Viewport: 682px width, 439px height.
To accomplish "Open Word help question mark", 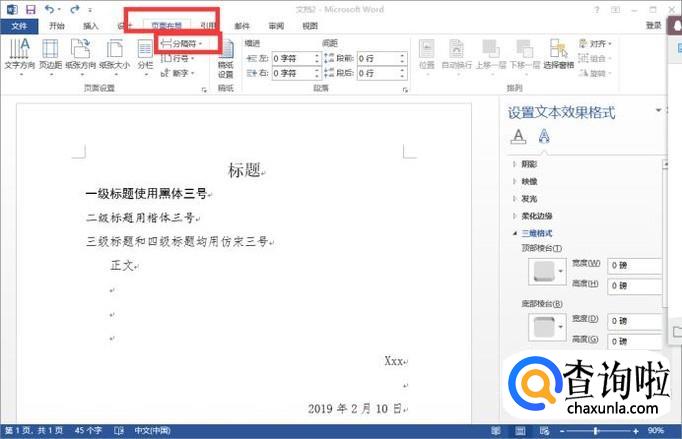I will click(597, 10).
